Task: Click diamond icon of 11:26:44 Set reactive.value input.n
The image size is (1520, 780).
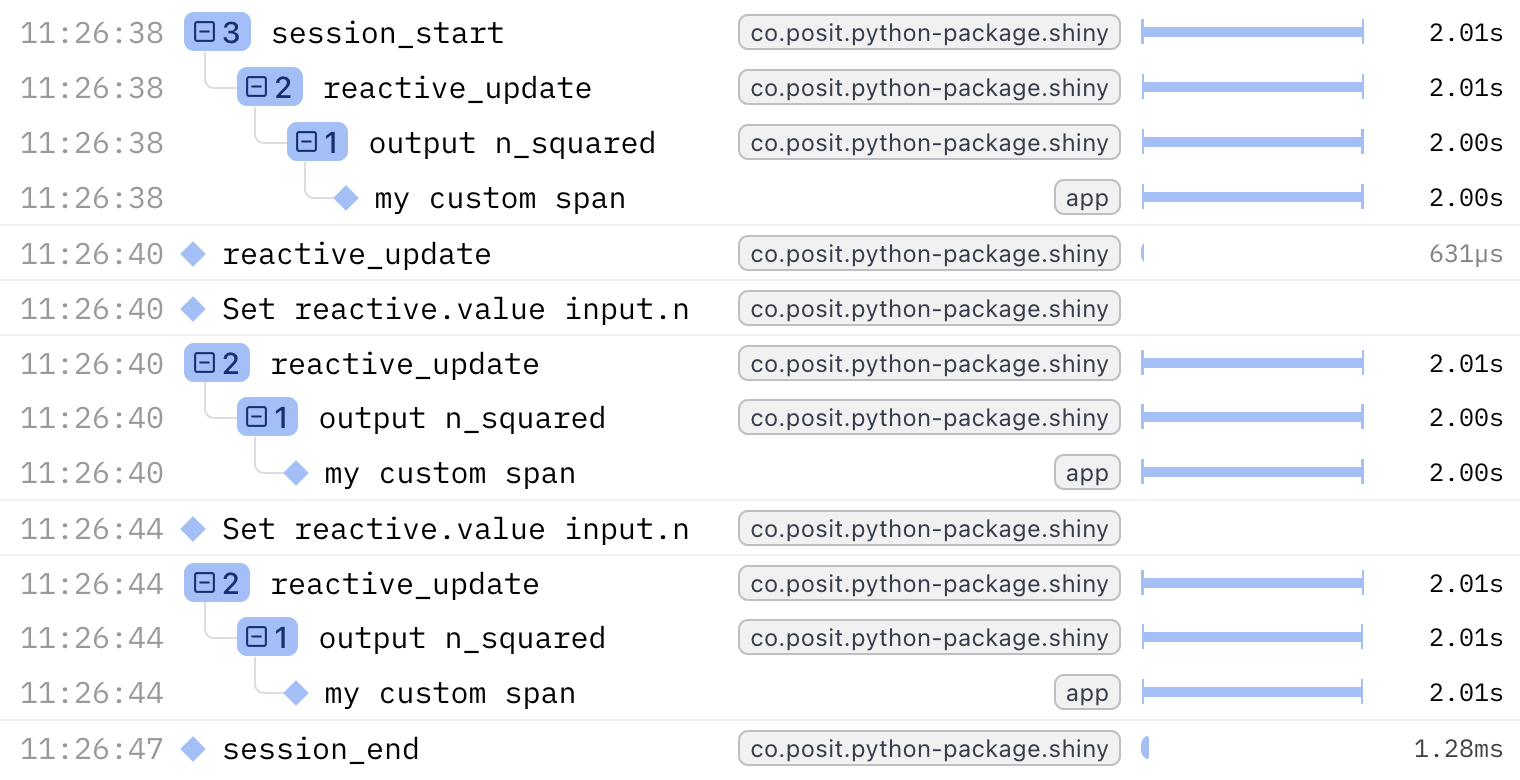Action: point(193,529)
